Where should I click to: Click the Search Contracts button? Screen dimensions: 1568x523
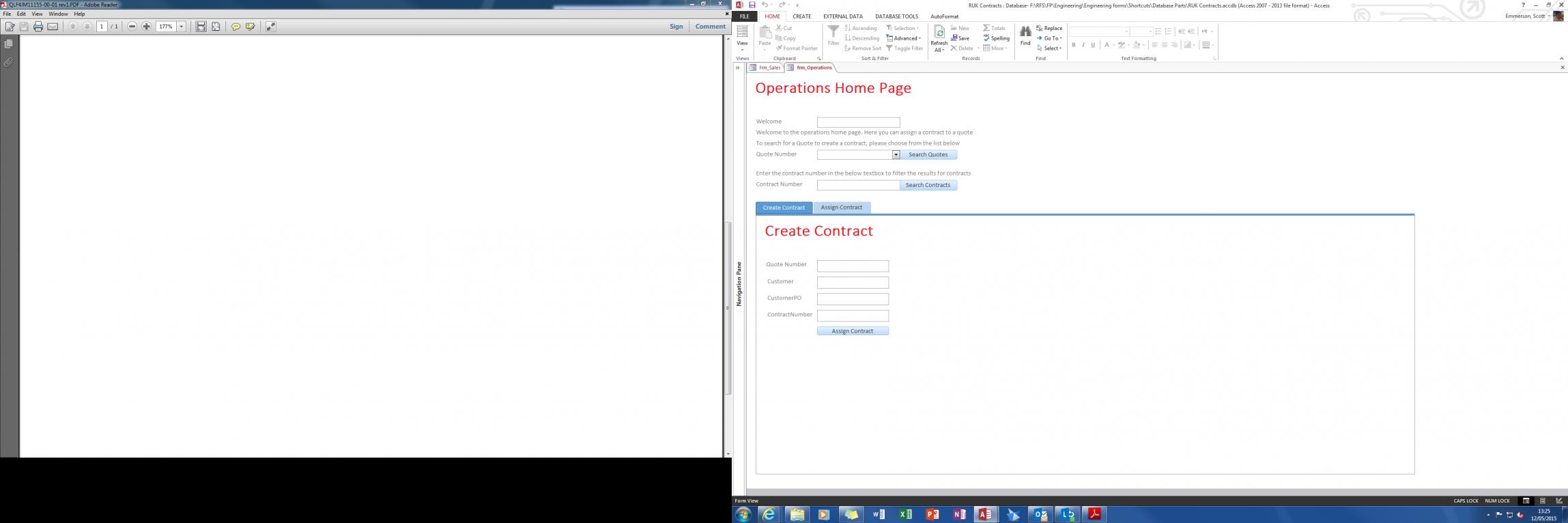(928, 185)
